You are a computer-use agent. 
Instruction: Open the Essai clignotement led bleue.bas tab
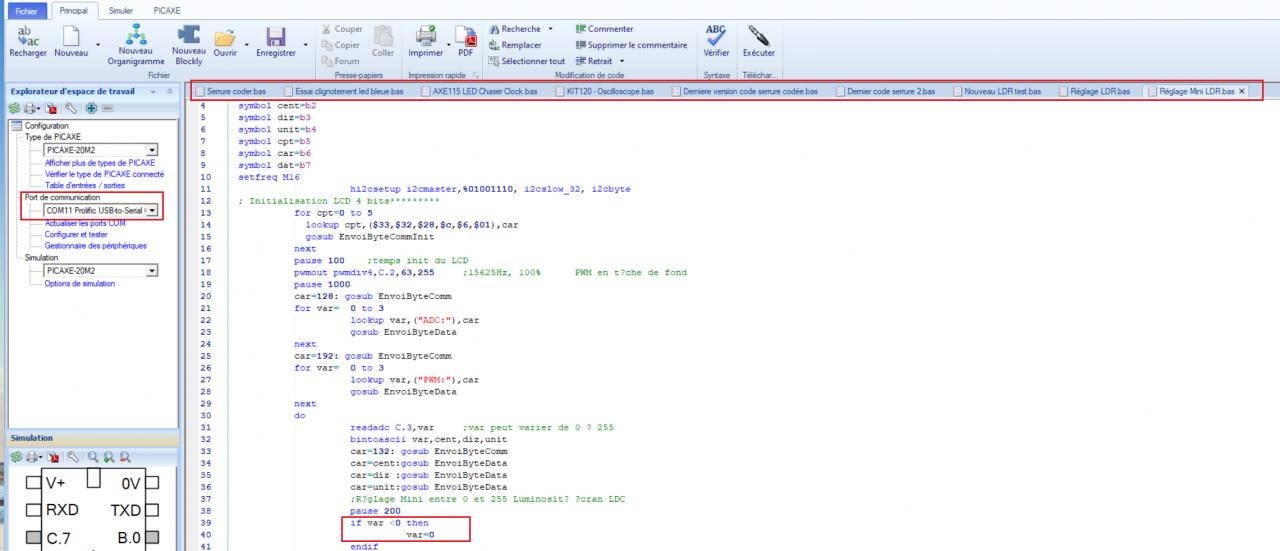click(x=345, y=91)
